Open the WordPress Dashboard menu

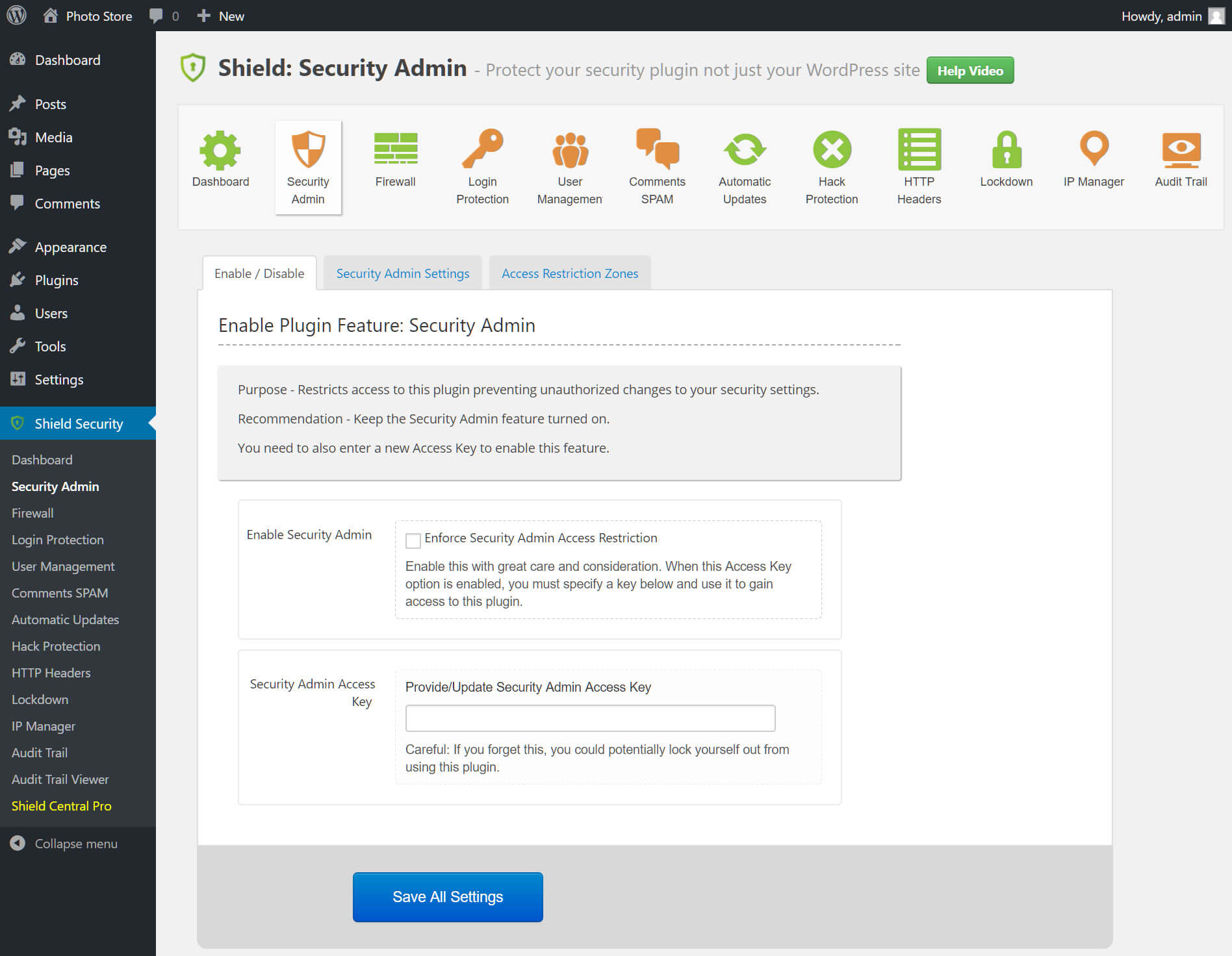68,60
